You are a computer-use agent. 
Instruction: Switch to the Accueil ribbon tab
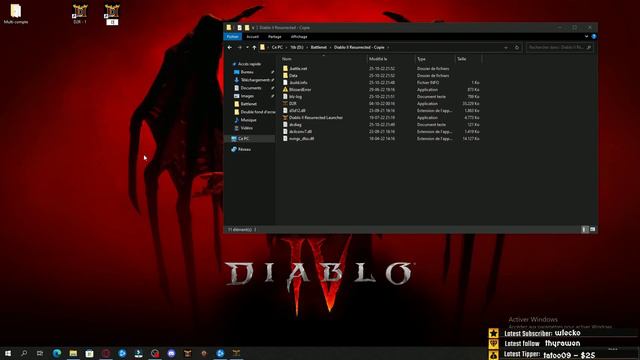[252, 37]
